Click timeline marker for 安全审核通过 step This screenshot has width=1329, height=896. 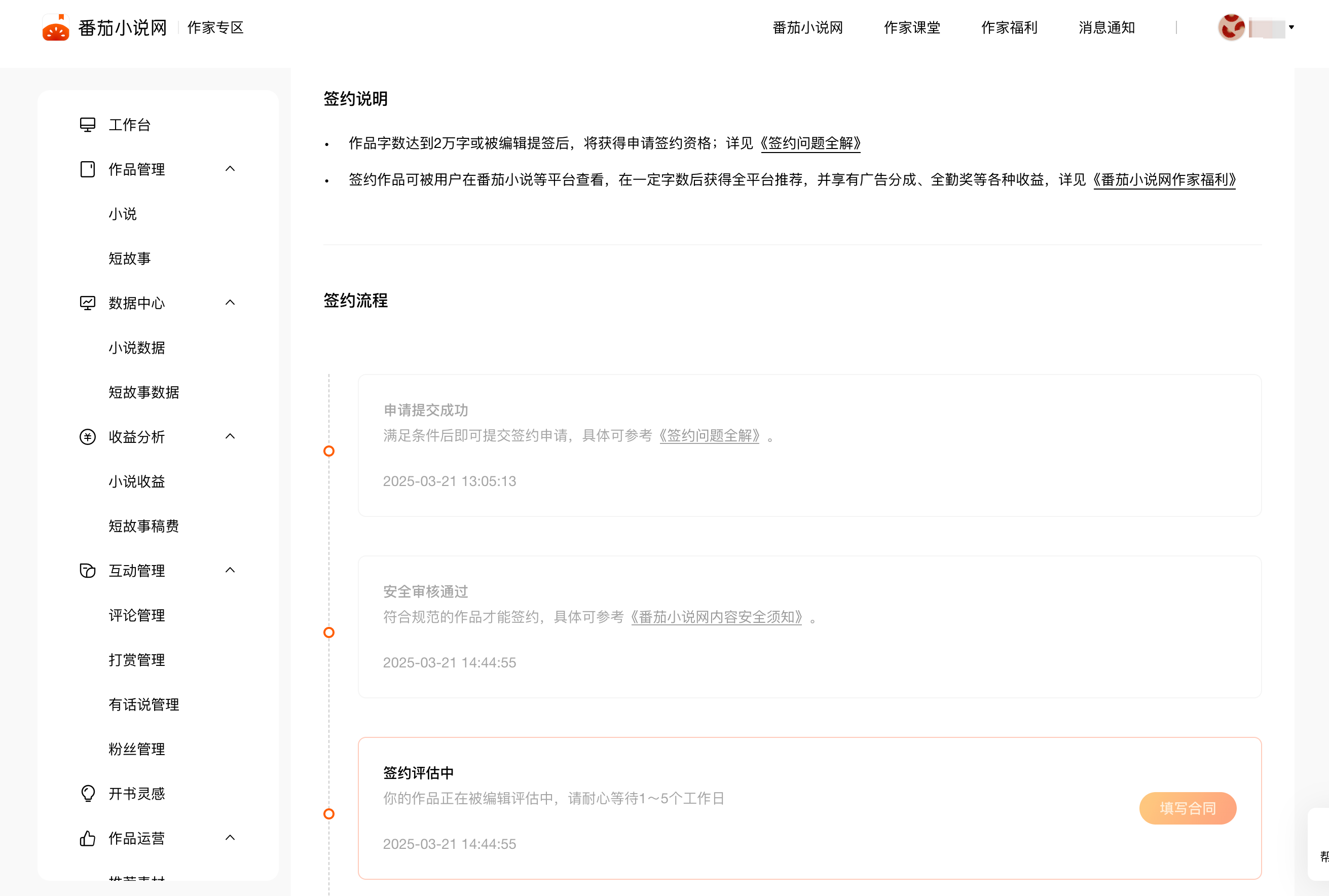(x=329, y=632)
